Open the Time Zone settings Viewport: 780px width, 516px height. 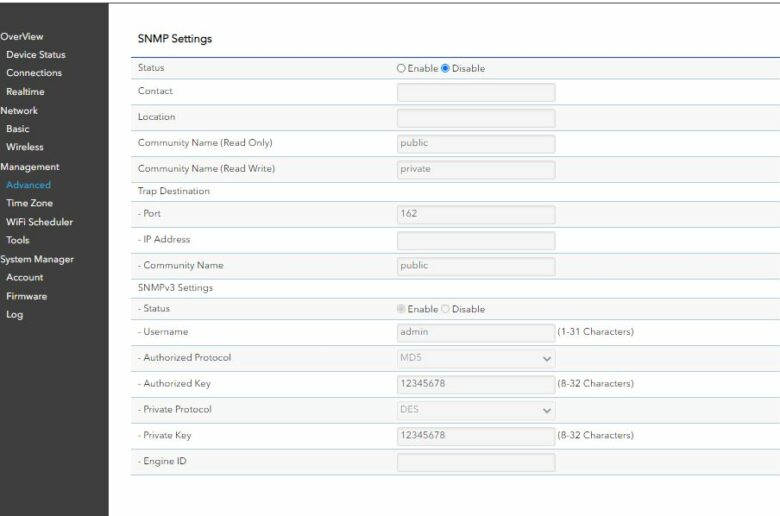coord(29,203)
